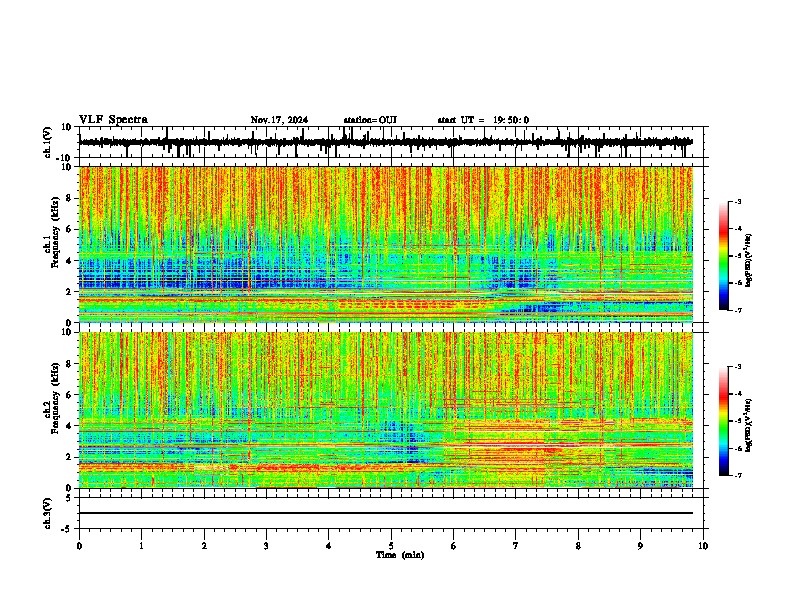Screen dimensions: 792x612
Task: Click time axis tick label "3"
Action: (266, 546)
